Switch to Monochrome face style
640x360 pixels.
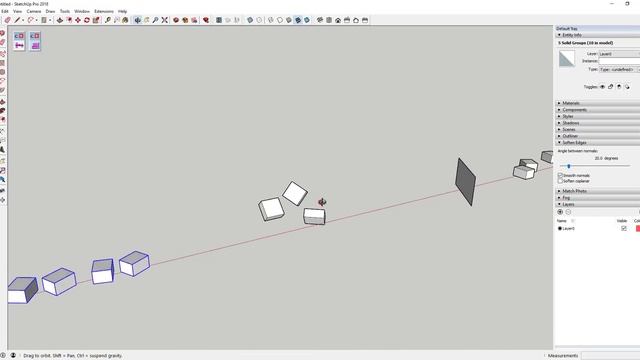307,20
